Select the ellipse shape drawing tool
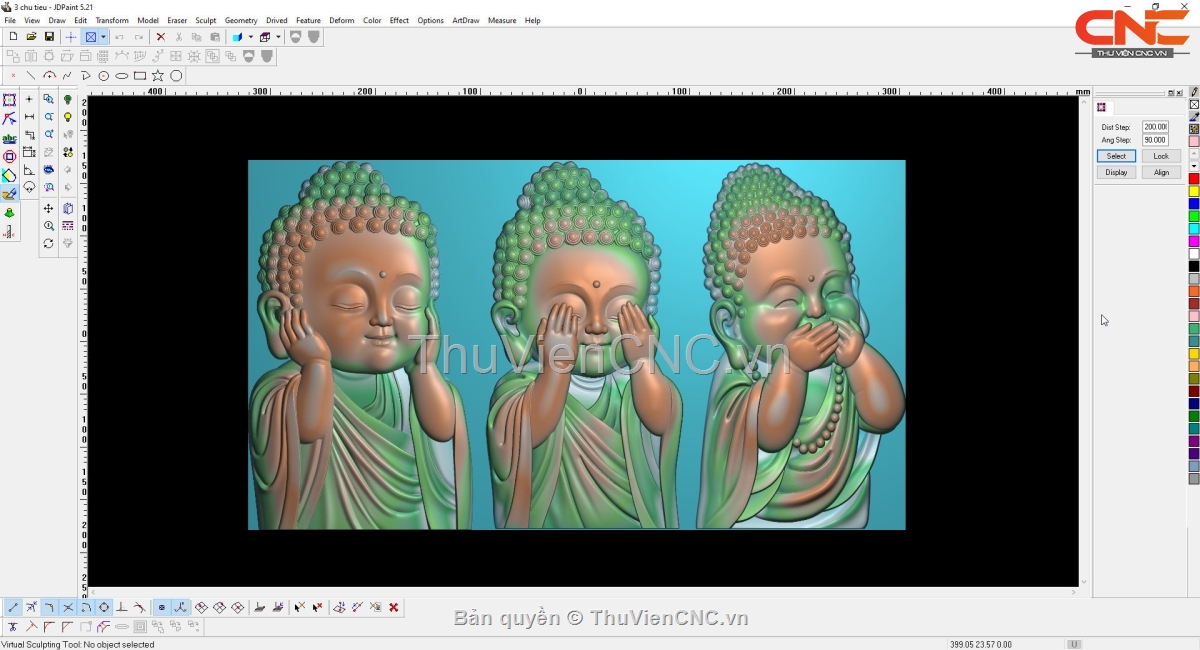The height and width of the screenshot is (650, 1200). pyautogui.click(x=122, y=76)
